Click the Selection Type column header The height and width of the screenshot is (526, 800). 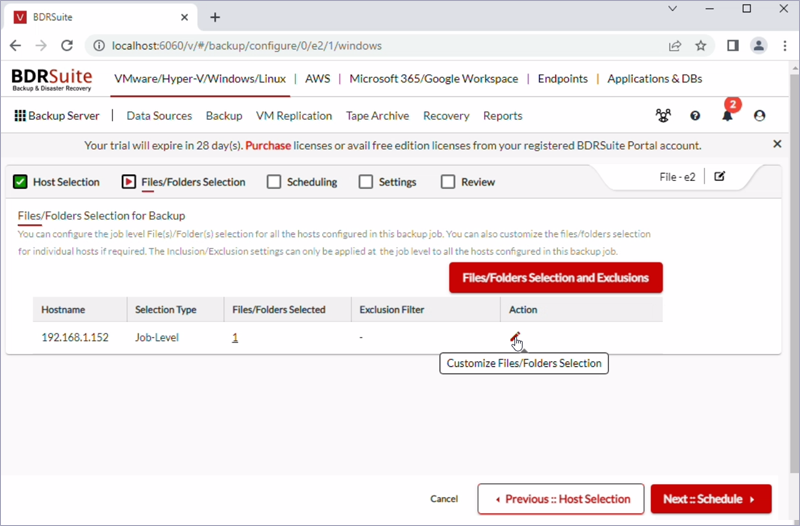click(165, 310)
